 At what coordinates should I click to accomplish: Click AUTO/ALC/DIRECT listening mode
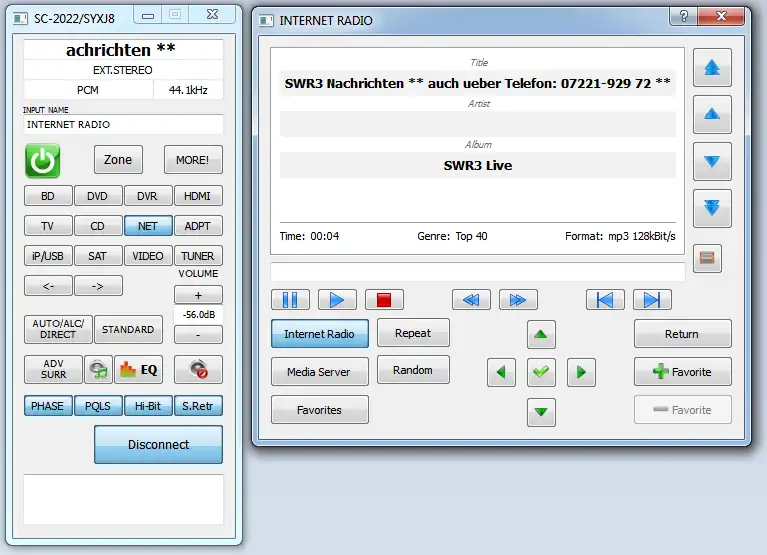(x=58, y=329)
